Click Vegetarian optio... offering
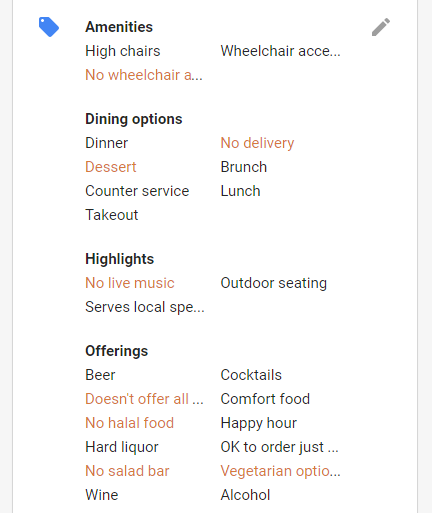Screen dimensions: 432x513 point(280,471)
